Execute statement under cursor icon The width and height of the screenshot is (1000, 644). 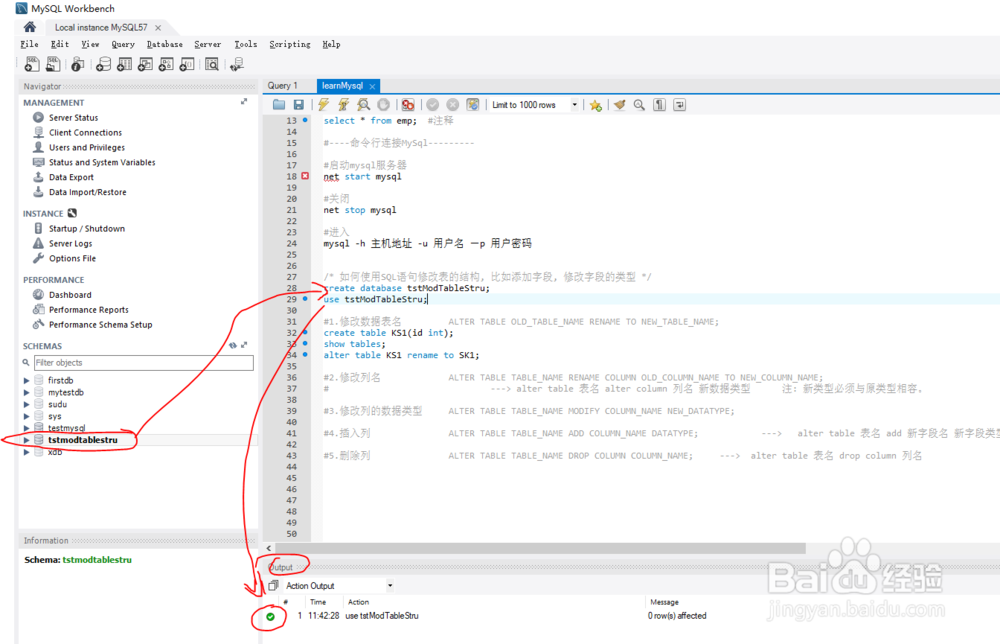[344, 105]
